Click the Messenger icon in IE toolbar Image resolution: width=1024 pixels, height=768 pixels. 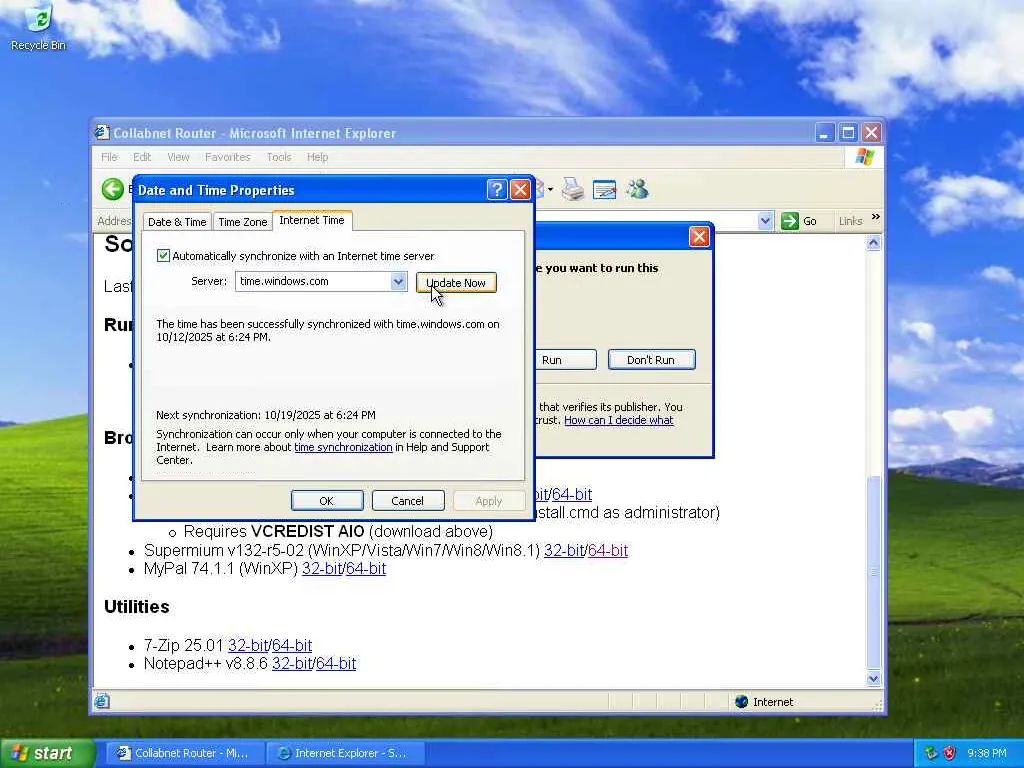pos(637,189)
